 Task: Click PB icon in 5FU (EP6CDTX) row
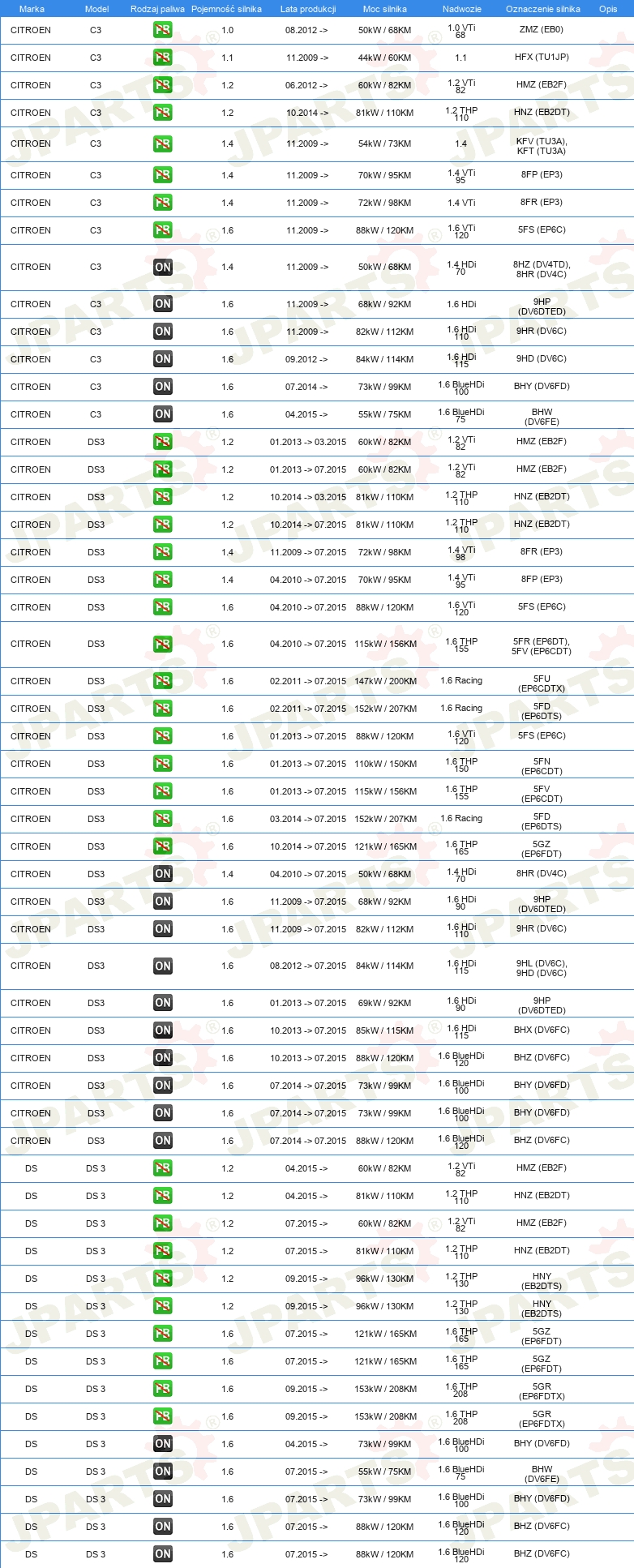point(163,681)
